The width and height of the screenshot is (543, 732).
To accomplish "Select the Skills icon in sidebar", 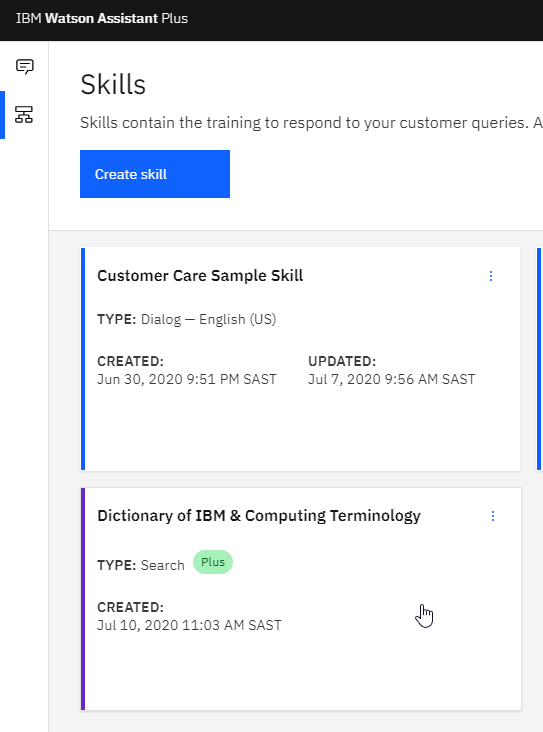I will click(x=24, y=114).
